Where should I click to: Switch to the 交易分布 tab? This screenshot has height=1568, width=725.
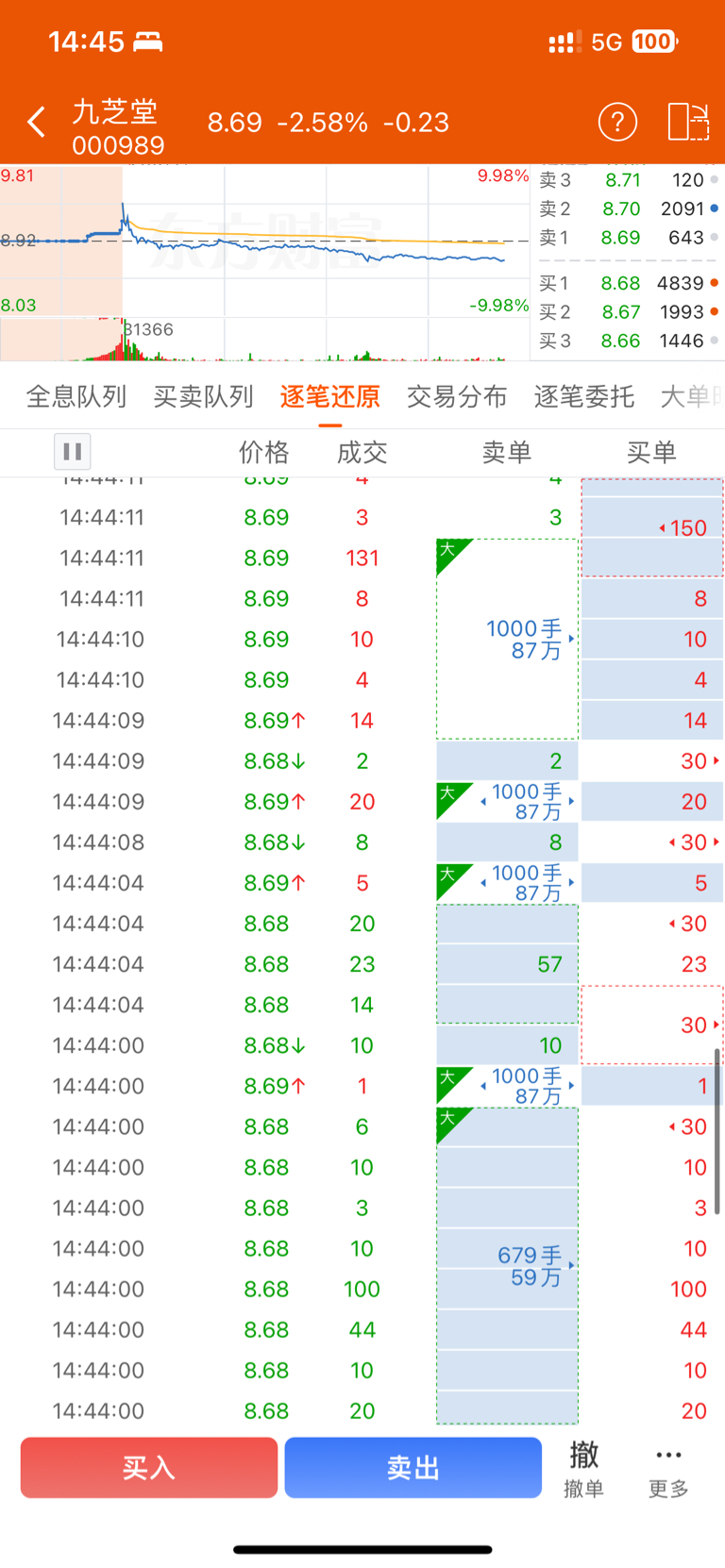click(x=457, y=396)
